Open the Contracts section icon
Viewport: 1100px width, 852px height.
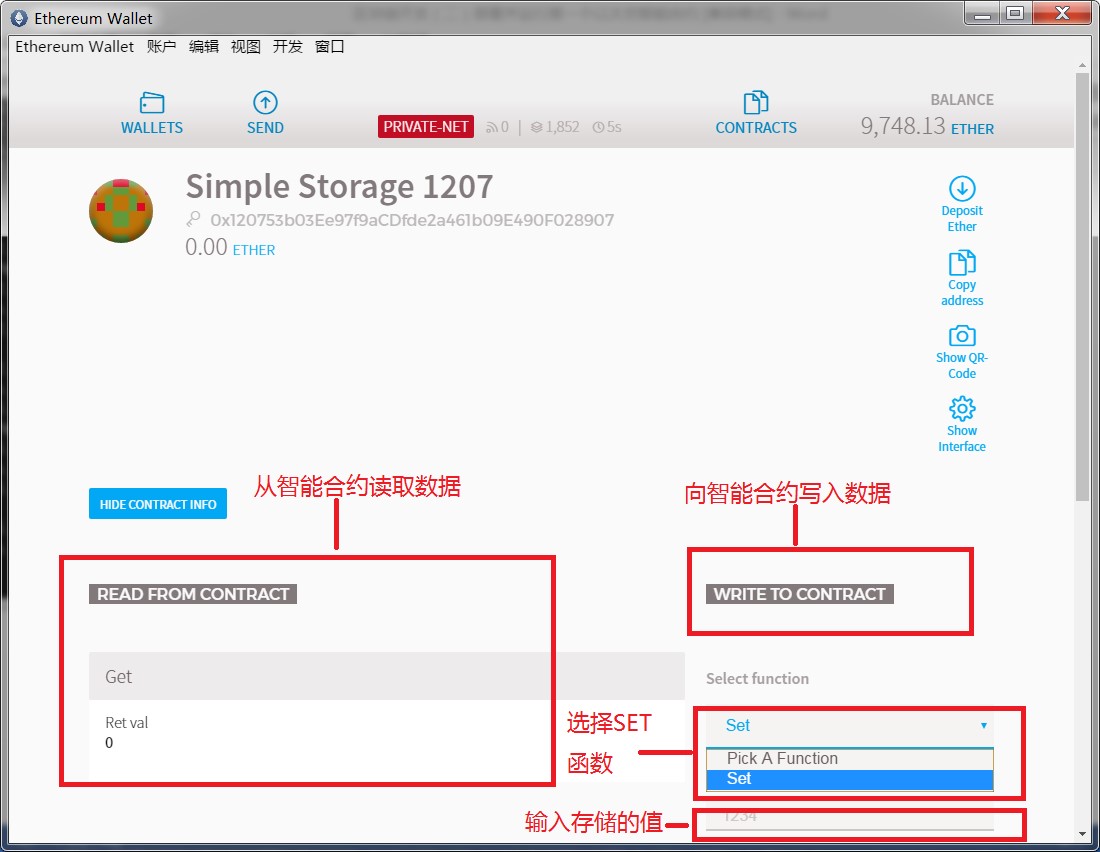click(x=756, y=102)
